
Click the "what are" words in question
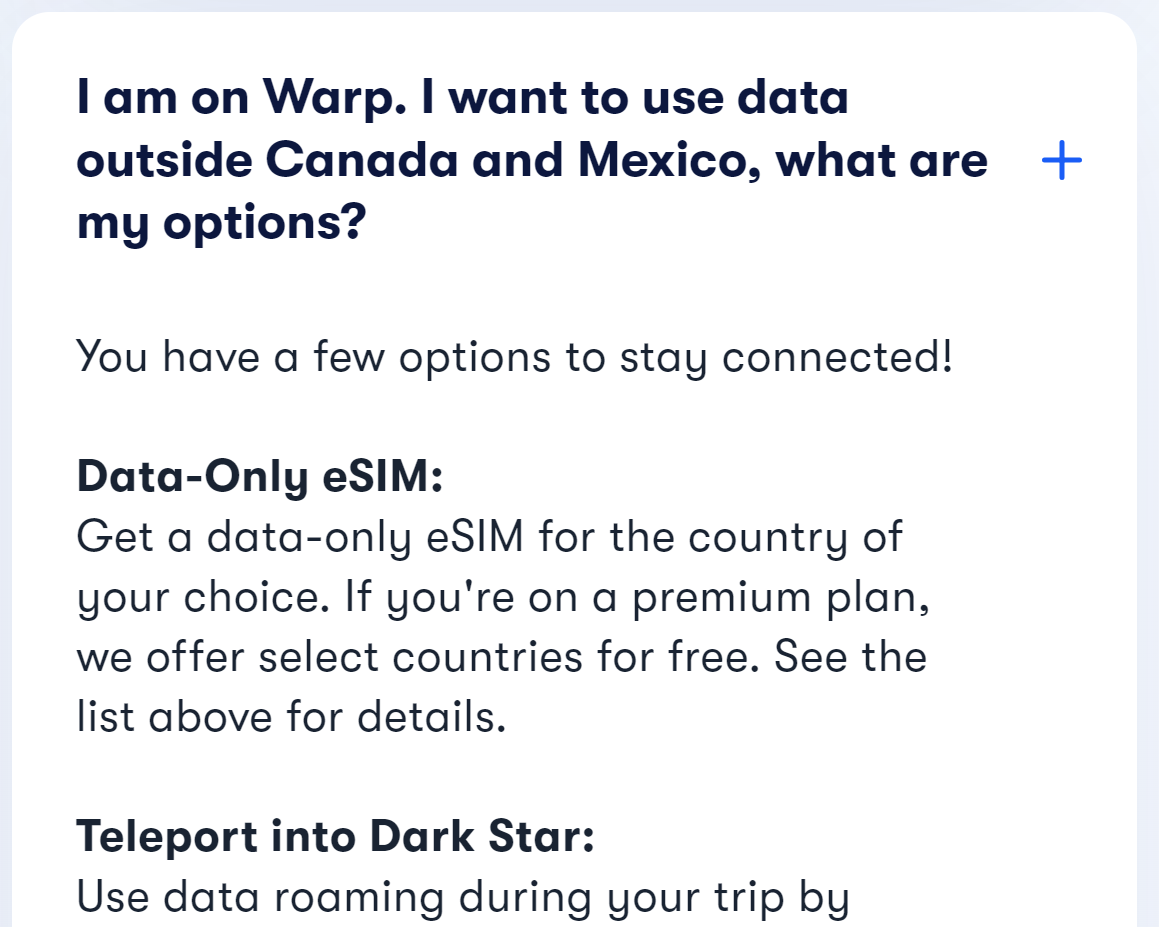(882, 160)
